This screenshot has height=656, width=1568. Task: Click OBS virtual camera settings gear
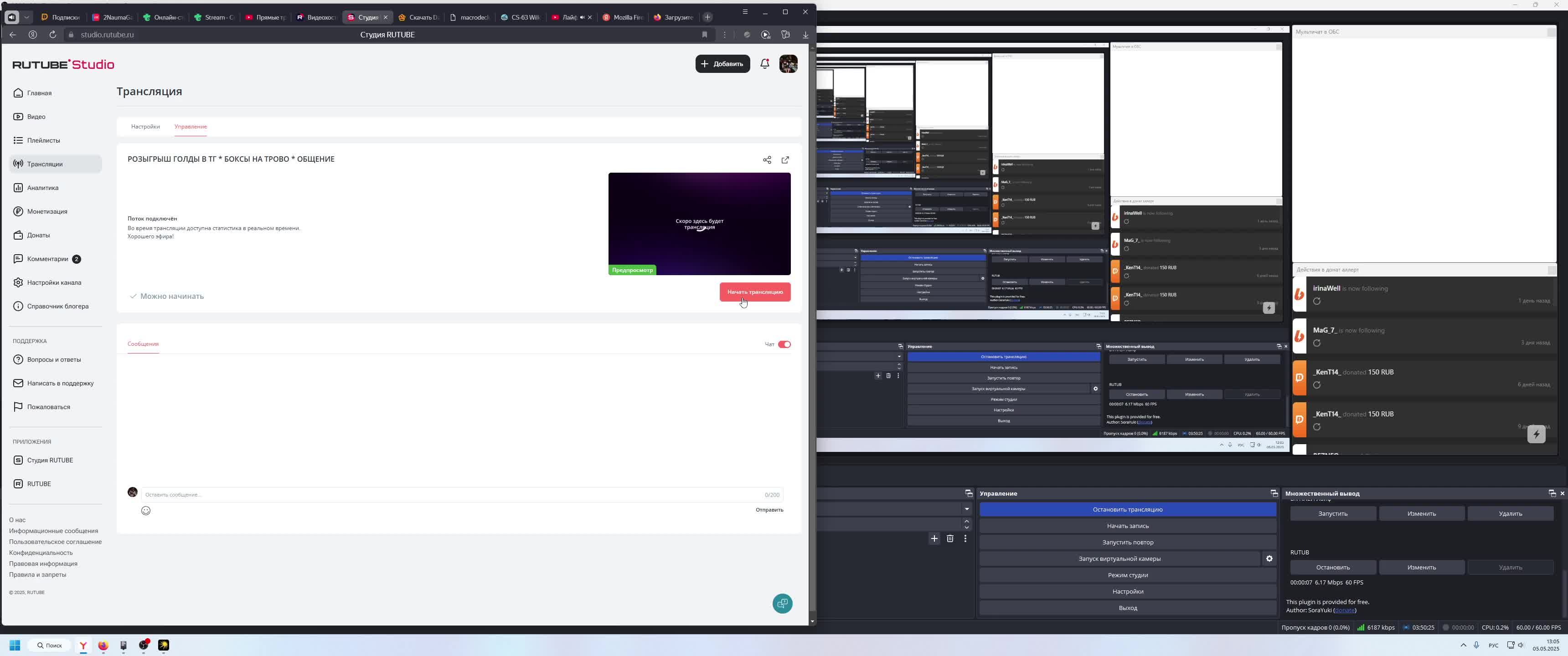point(1269,559)
